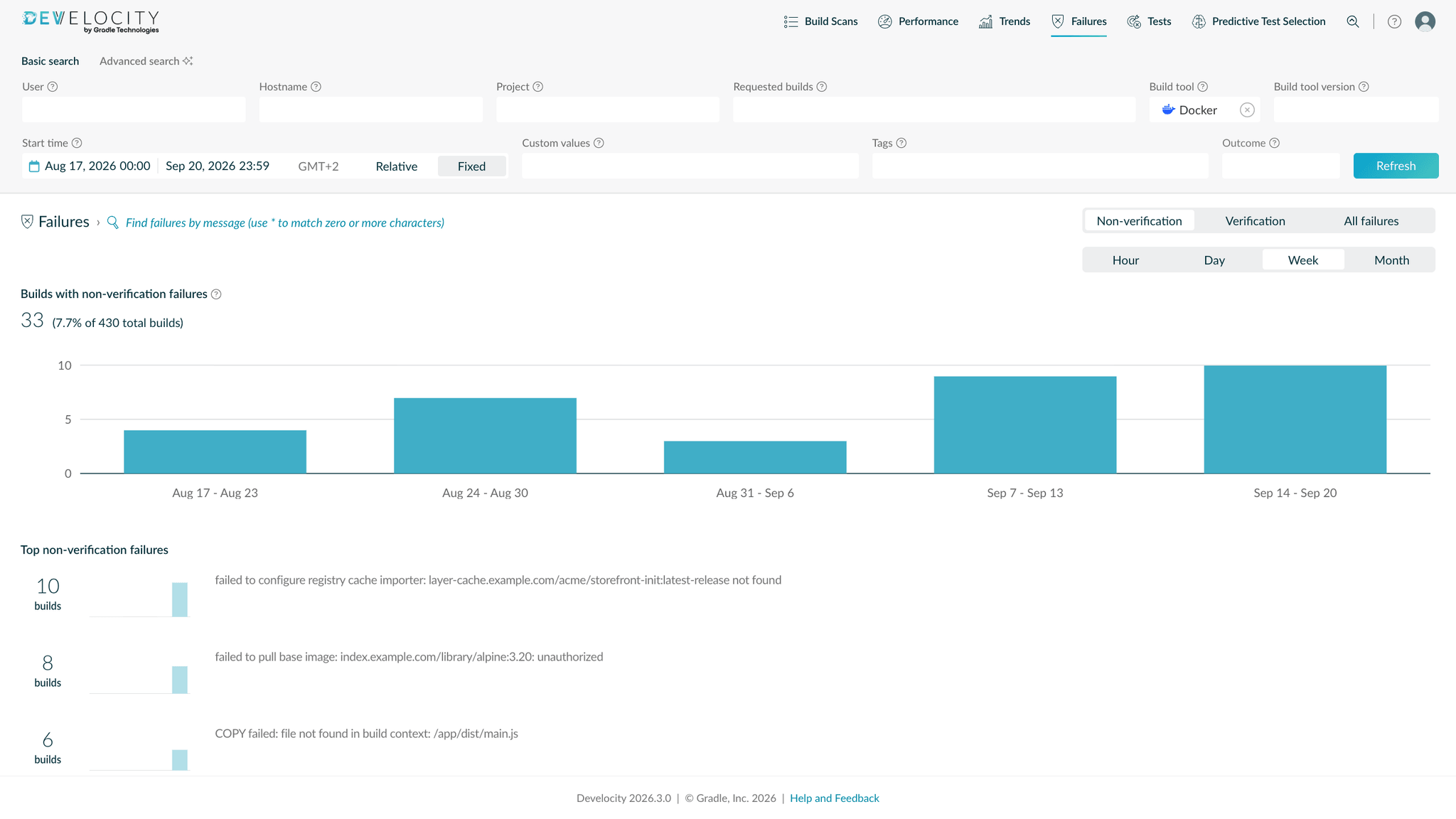Switch time range to Relative
This screenshot has width=1456, height=819.
point(397,166)
